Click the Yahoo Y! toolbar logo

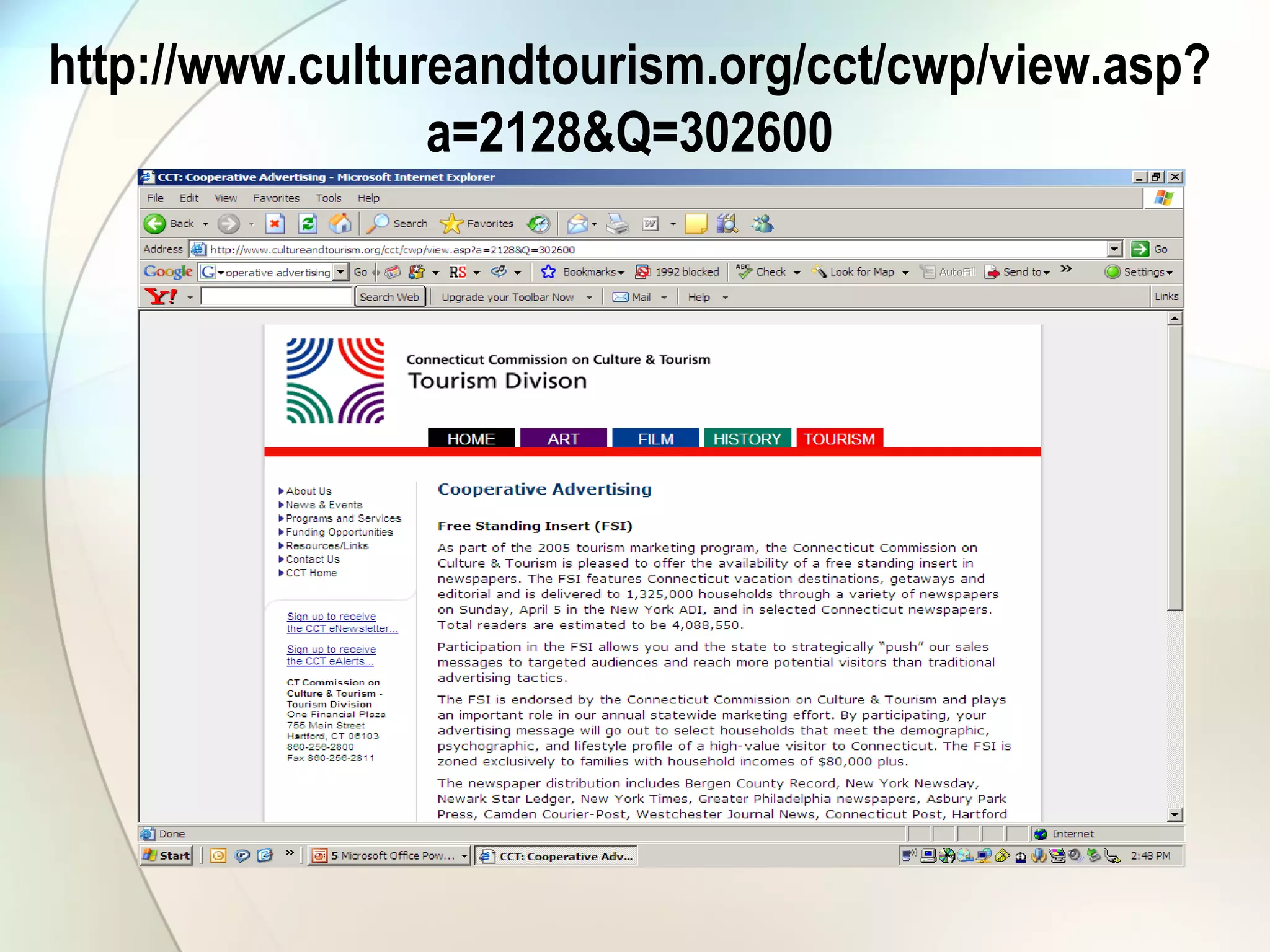click(161, 297)
